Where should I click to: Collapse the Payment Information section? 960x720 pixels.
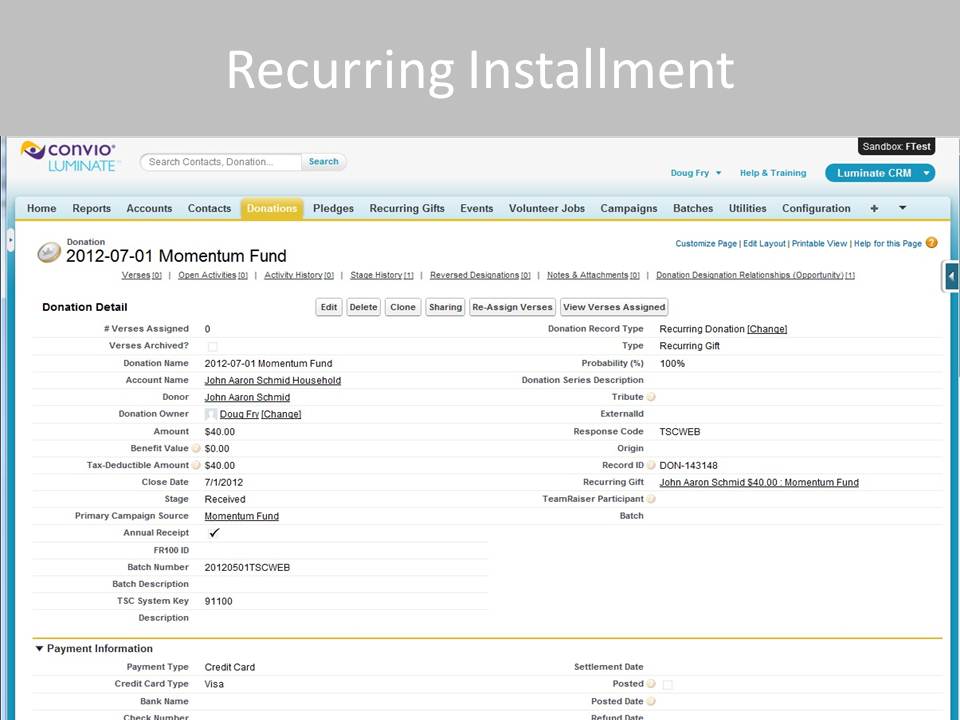(x=40, y=649)
